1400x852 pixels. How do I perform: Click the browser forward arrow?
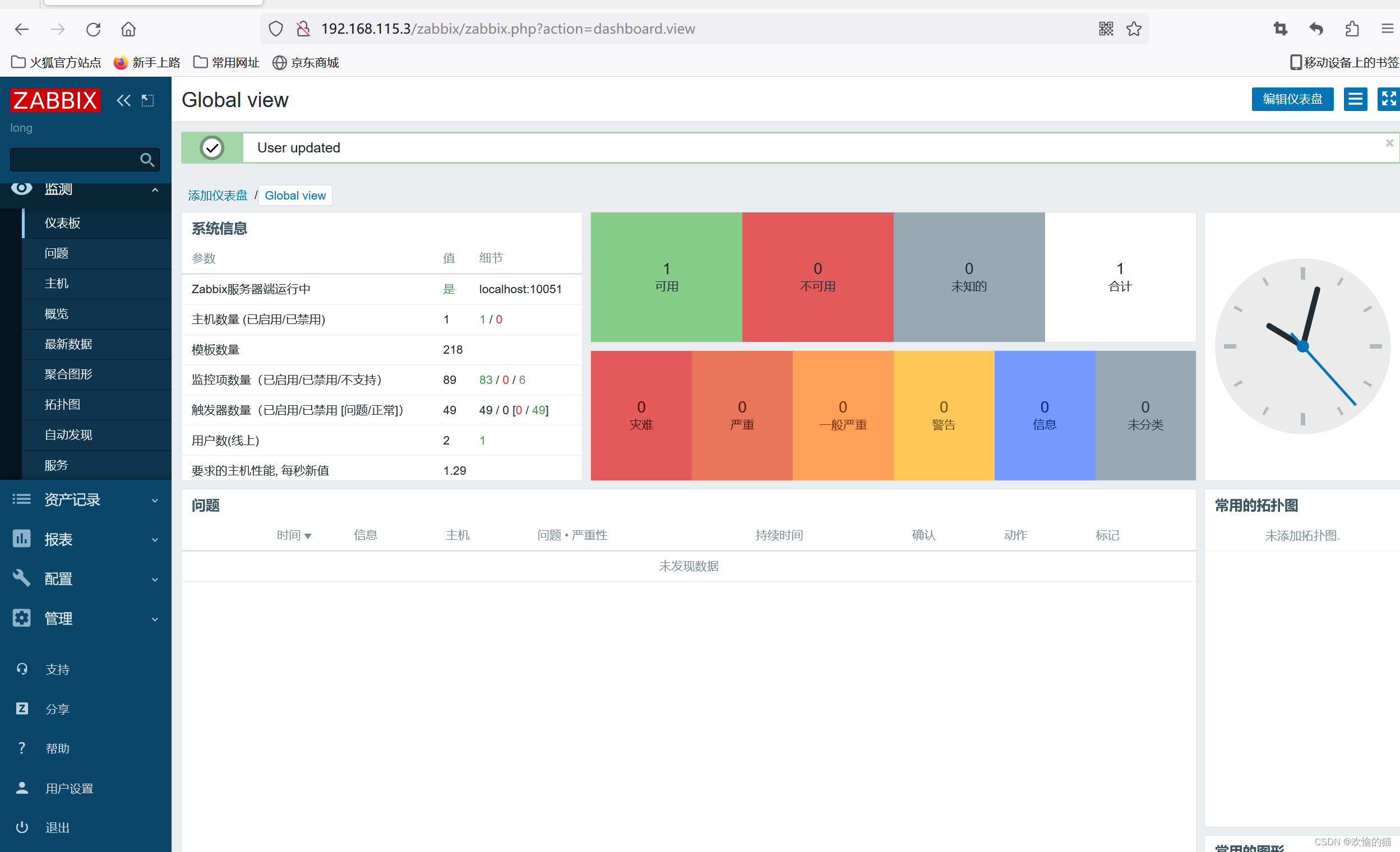57,29
